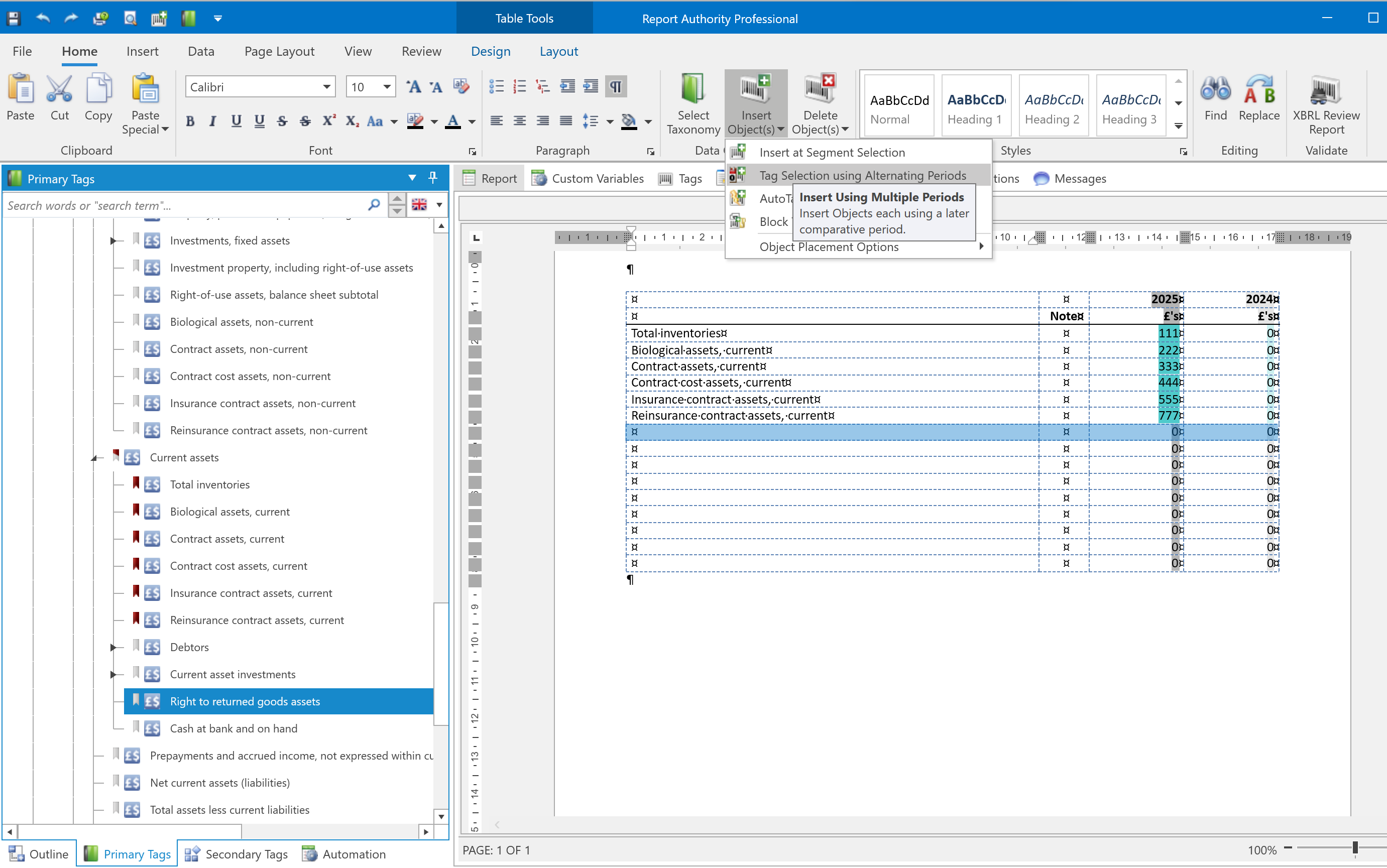Viewport: 1387px width, 868px height.
Task: Center align paragraph text
Action: click(520, 121)
